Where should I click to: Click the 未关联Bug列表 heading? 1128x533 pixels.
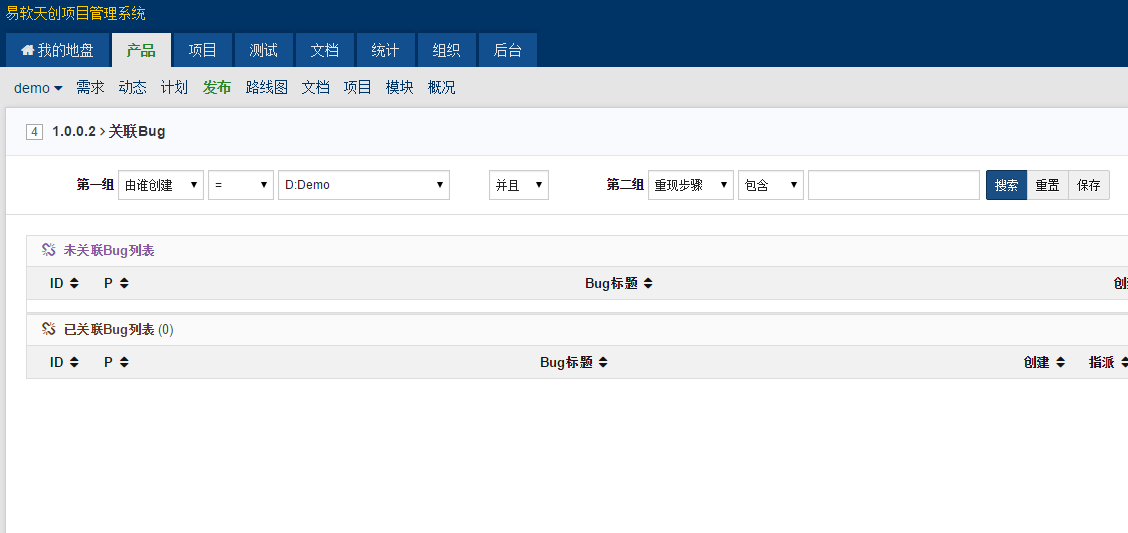click(x=109, y=250)
